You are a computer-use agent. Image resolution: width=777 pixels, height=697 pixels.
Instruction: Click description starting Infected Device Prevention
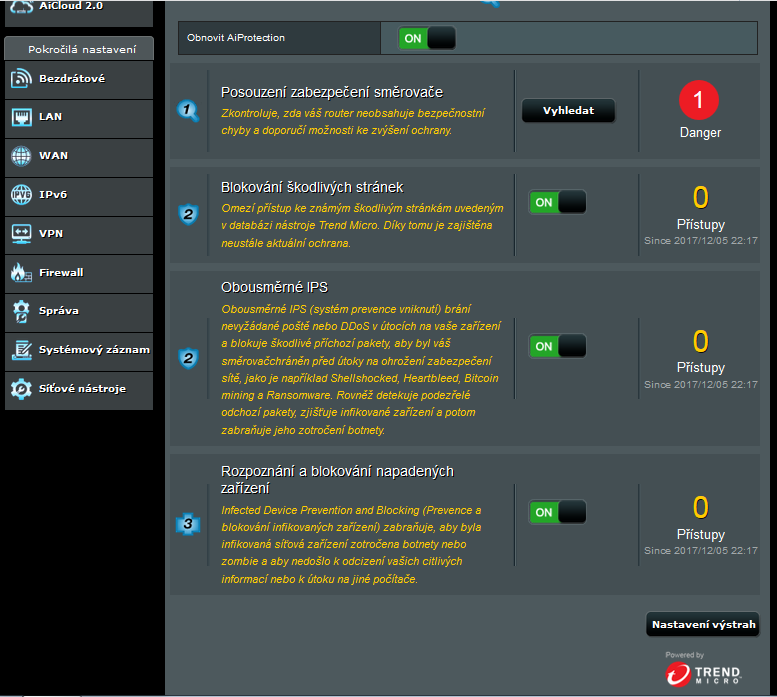[x=351, y=544]
